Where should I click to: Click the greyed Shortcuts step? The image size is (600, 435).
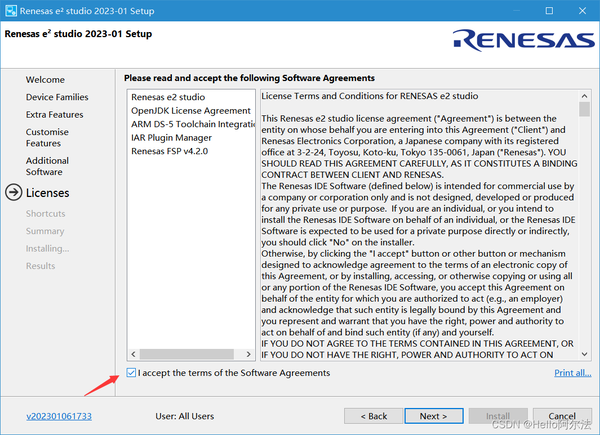pos(46,213)
